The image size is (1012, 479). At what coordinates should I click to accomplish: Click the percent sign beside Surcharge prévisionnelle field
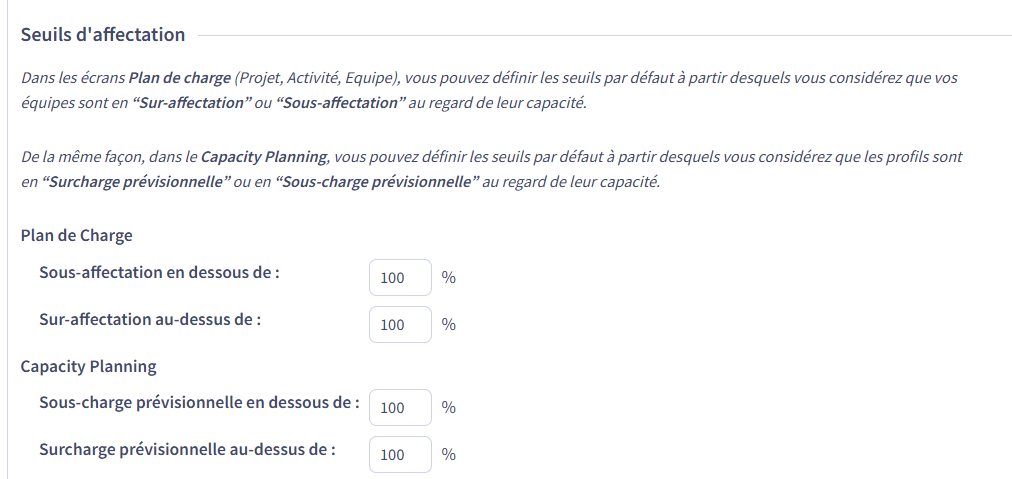[x=449, y=454]
